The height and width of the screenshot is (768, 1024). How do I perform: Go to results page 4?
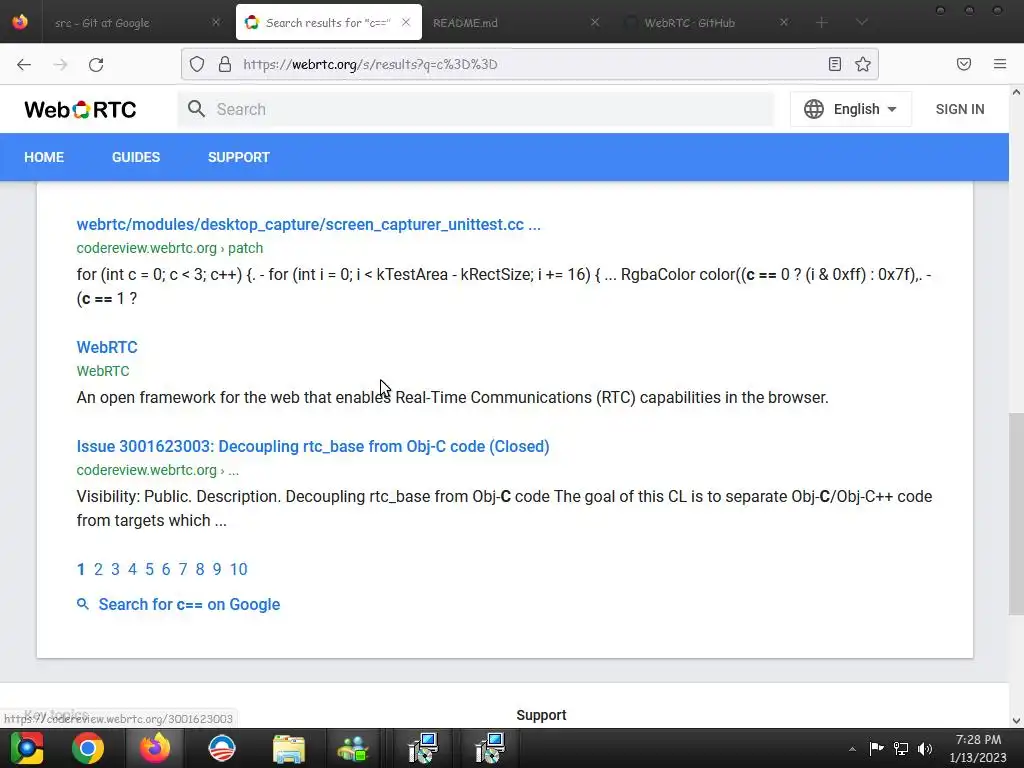[x=133, y=569]
